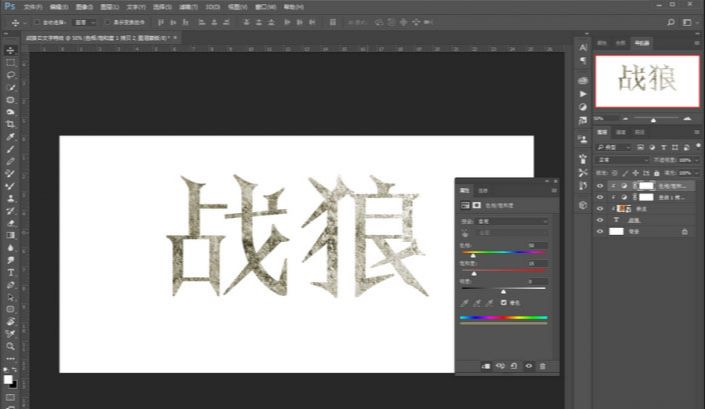This screenshot has height=409, width=705.
Task: Select the Hand tool
Action: (10, 321)
